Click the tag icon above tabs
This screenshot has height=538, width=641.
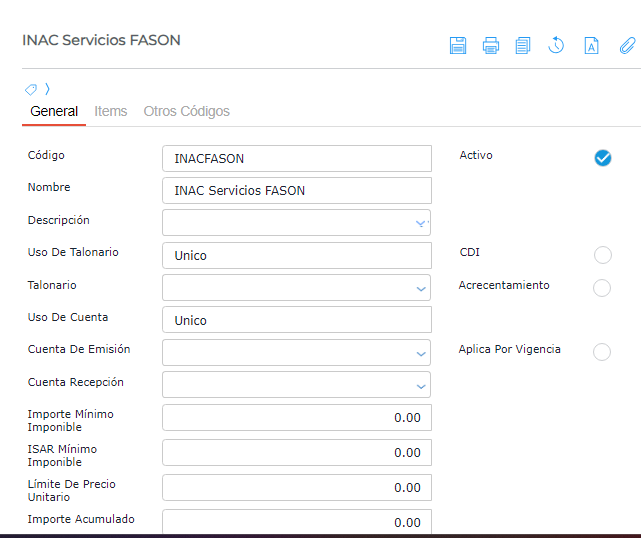point(31,89)
